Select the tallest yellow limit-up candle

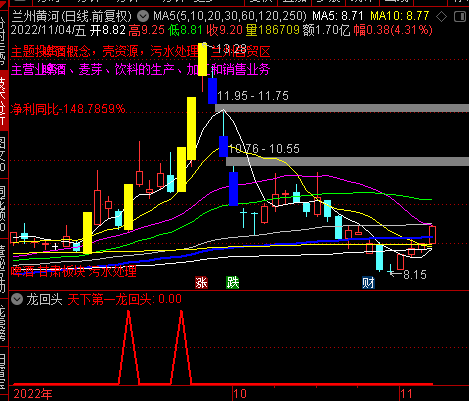(191, 129)
